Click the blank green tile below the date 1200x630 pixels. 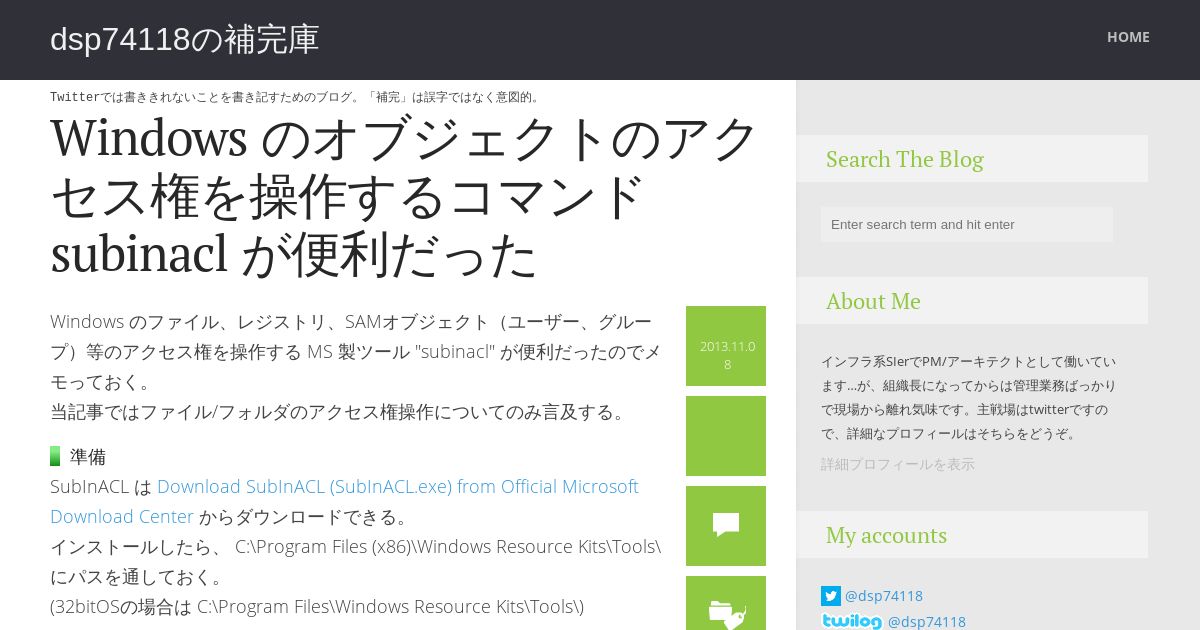pos(726,436)
